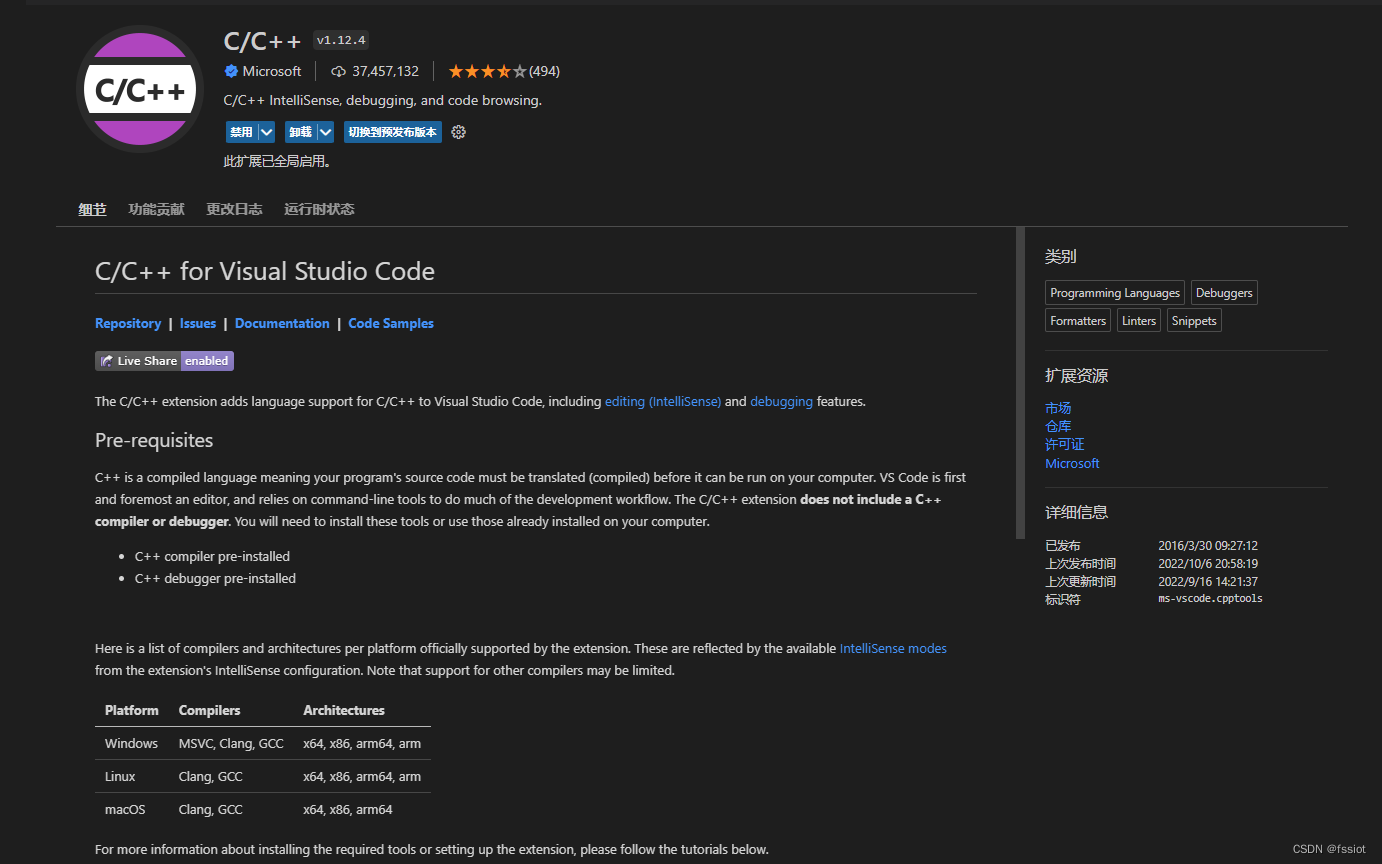Click the Linux row in platform table
This screenshot has width=1382, height=864.
point(263,776)
